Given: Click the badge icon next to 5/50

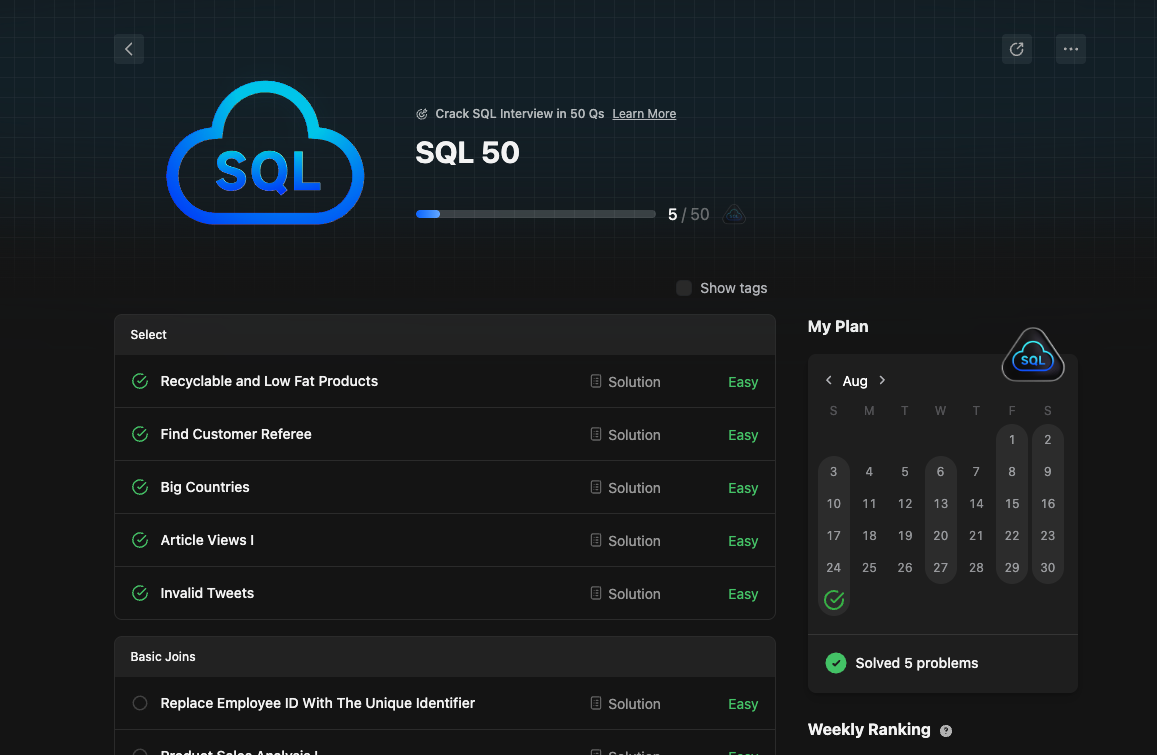Looking at the screenshot, I should click(x=733, y=215).
